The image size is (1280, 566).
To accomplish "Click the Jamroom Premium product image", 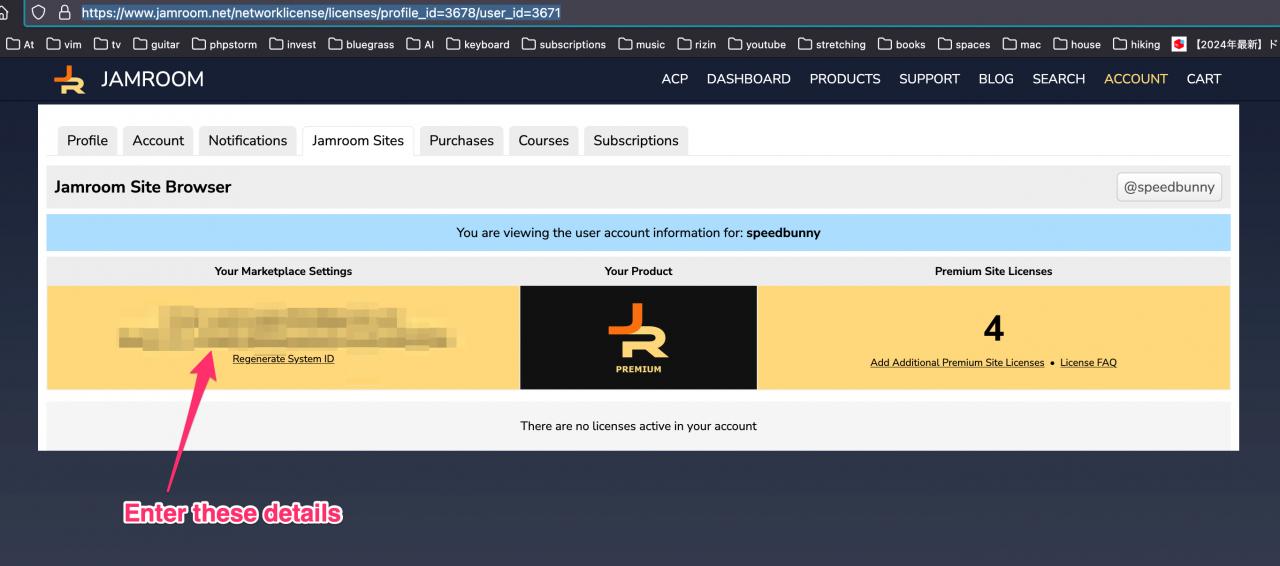I will [638, 338].
